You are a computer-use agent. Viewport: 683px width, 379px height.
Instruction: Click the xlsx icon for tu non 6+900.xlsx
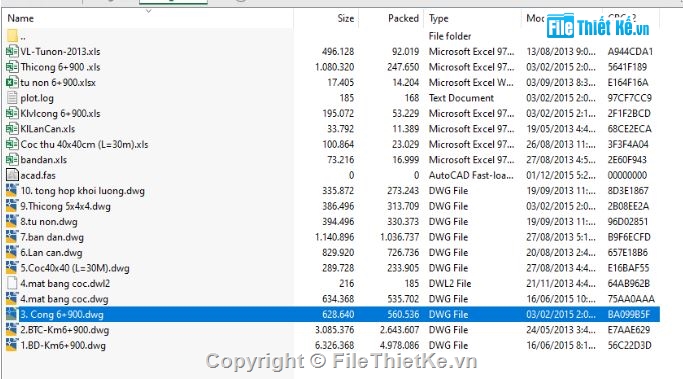[x=12, y=82]
